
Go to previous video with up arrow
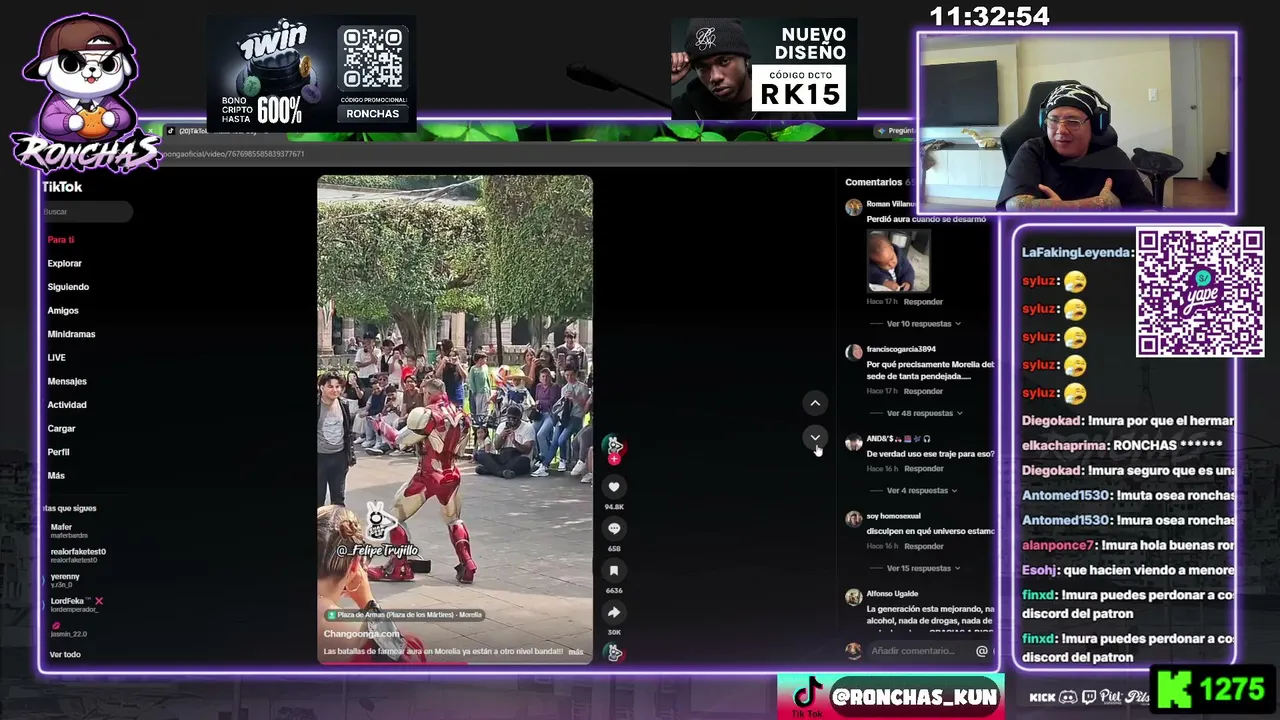point(815,403)
